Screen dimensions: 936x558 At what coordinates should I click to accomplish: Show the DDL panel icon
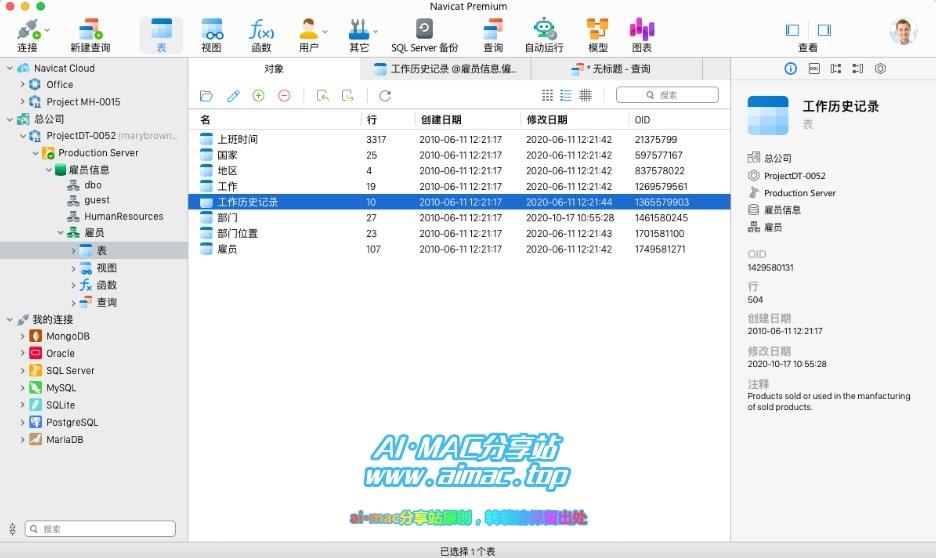pyautogui.click(x=814, y=69)
